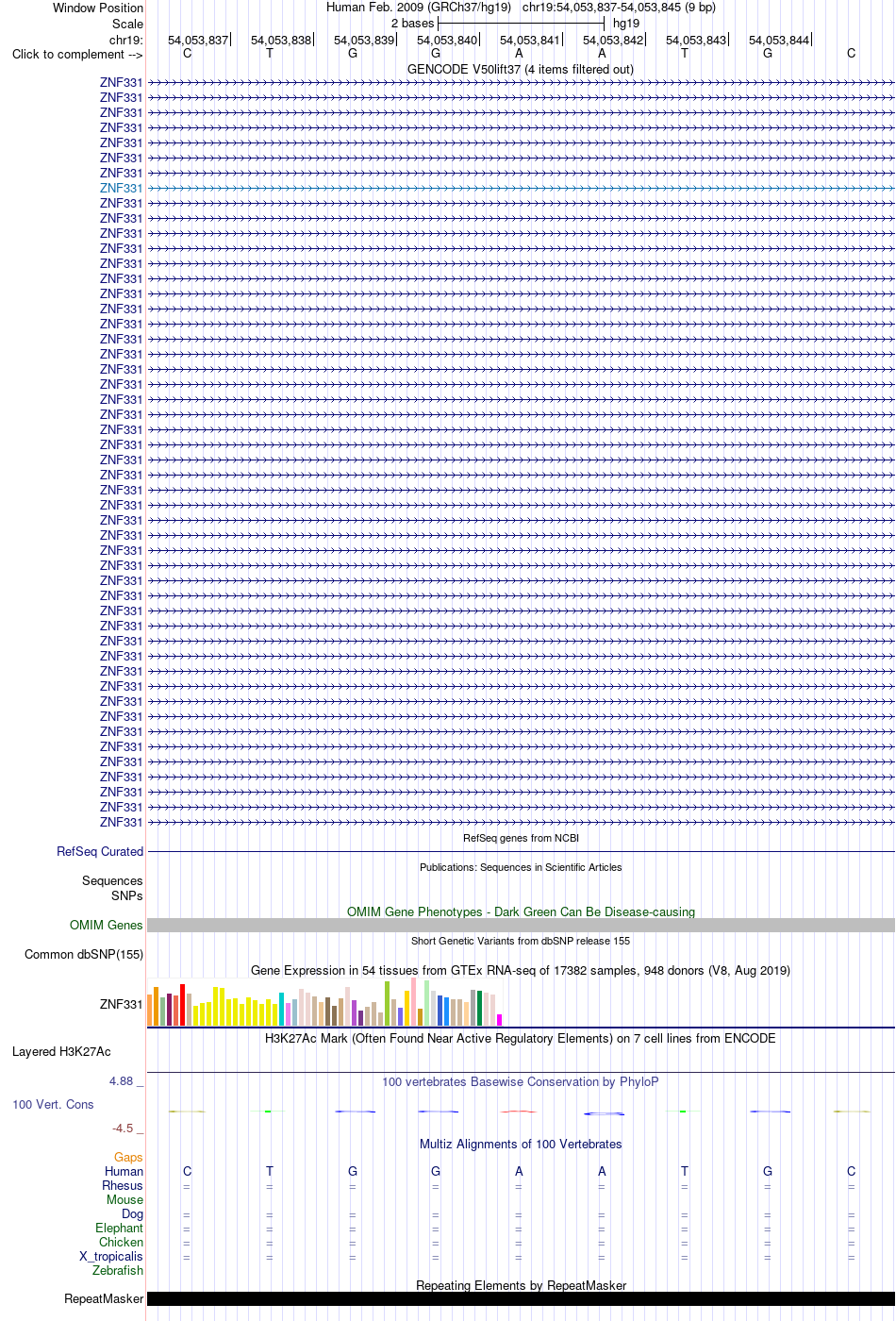The height and width of the screenshot is (1321, 896).
Task: Click the cyan bar in GTEx chart
Action: click(x=281, y=1009)
